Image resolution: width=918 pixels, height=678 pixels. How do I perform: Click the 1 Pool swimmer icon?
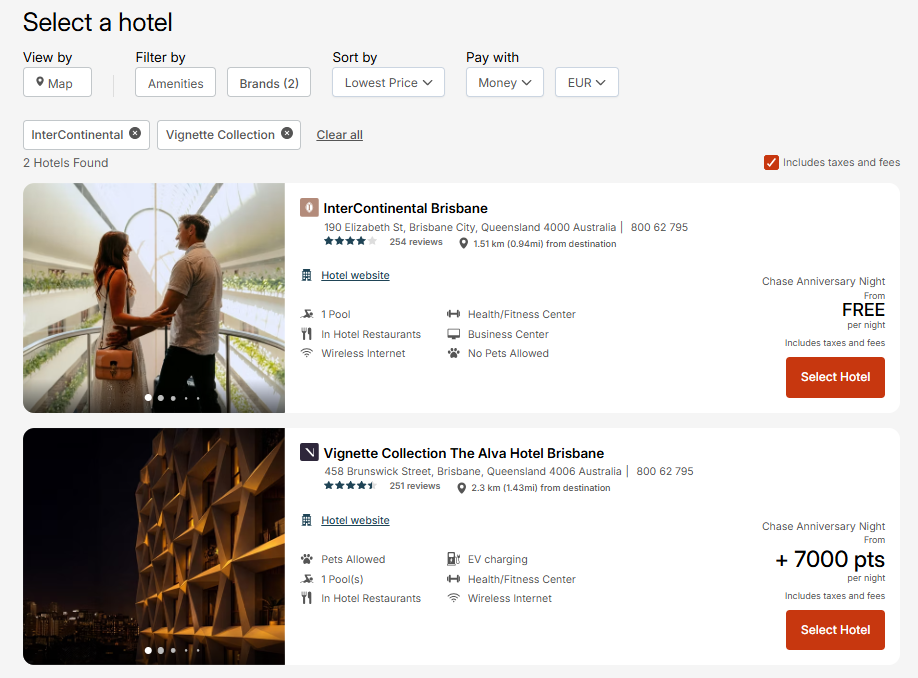(x=307, y=314)
